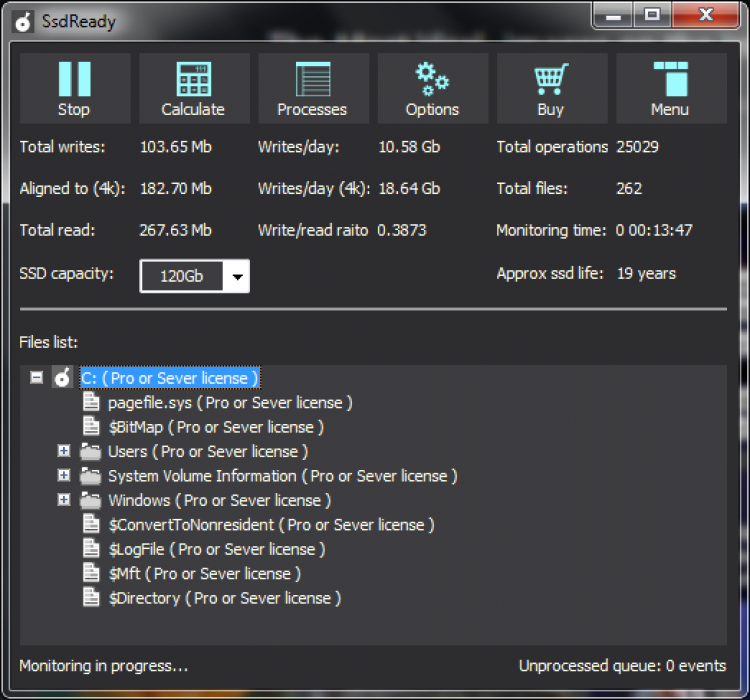This screenshot has width=750, height=700.
Task: Select the $ConvertToNonresident entry
Action: [x=271, y=525]
